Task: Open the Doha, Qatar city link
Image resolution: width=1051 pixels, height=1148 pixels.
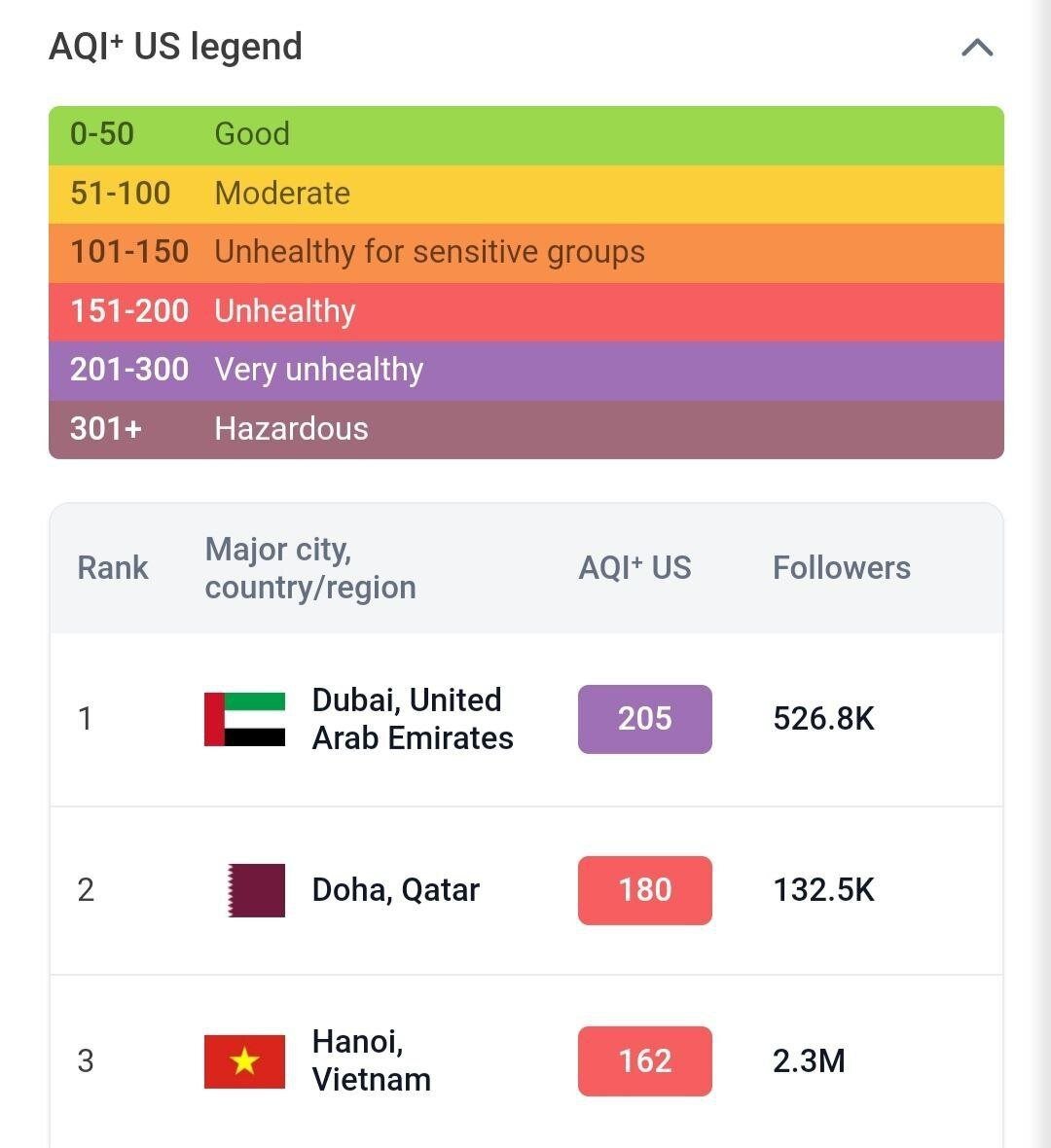Action: coord(395,890)
